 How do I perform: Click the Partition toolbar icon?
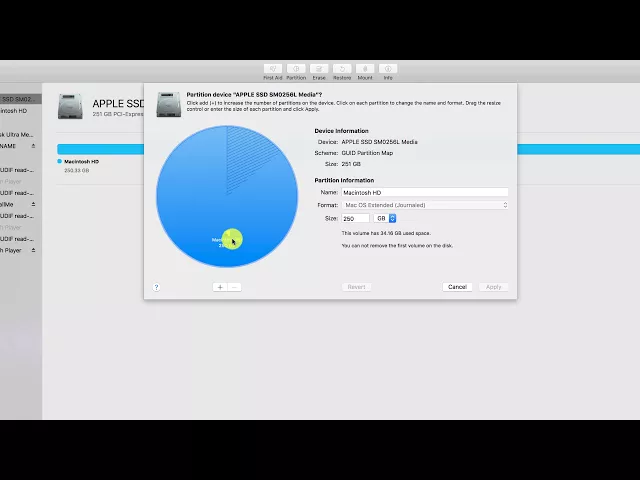pos(296,69)
